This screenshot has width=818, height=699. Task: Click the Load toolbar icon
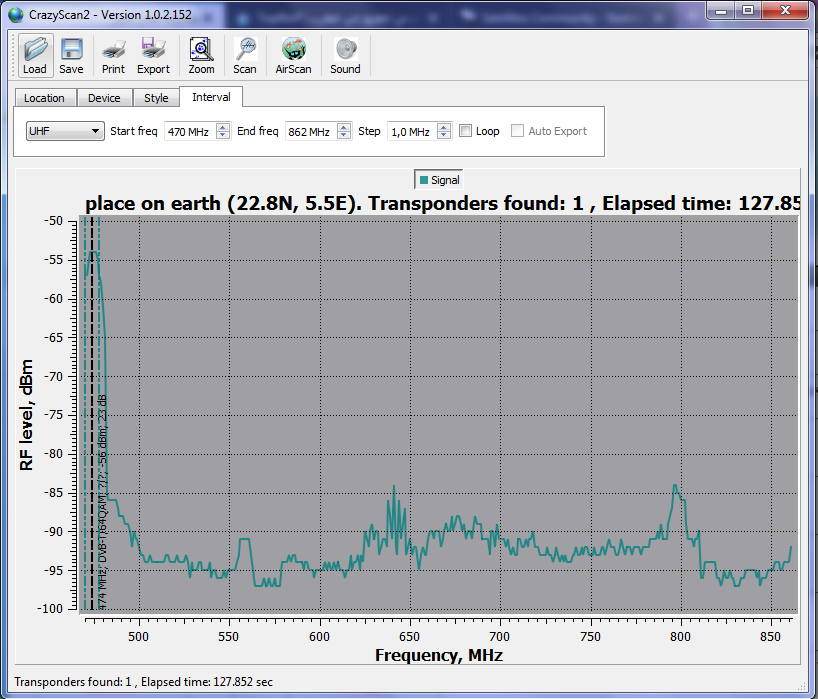click(x=35, y=55)
